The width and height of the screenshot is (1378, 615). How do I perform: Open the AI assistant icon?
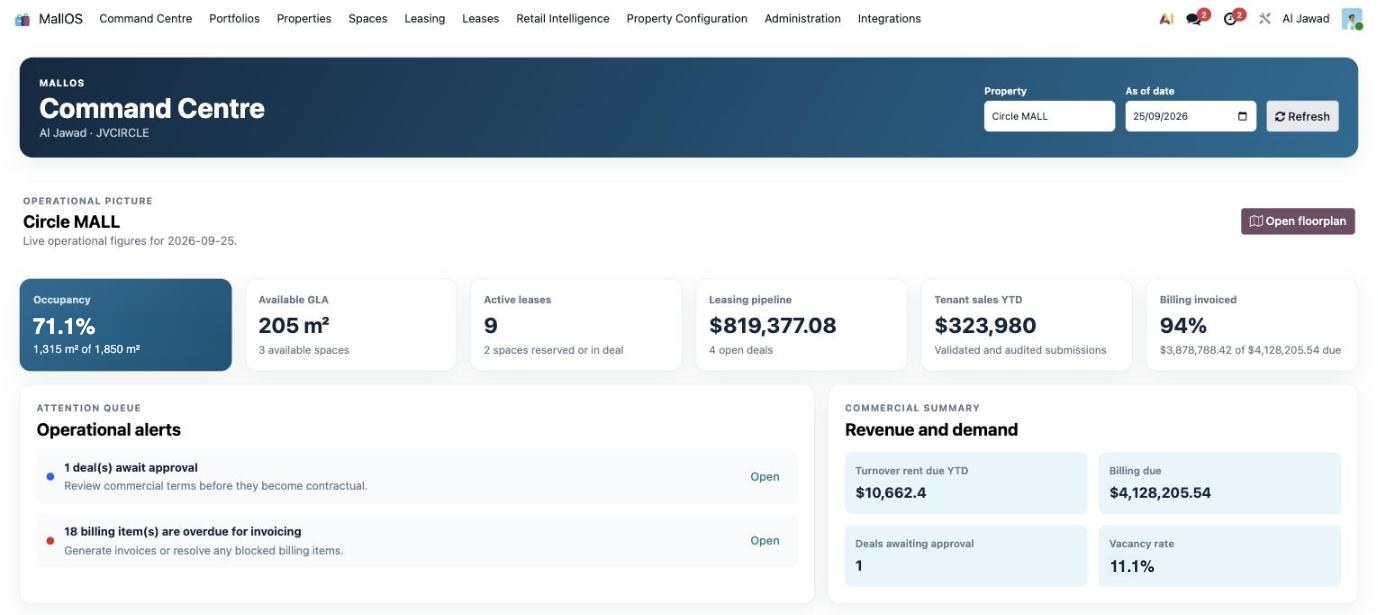pos(1166,19)
